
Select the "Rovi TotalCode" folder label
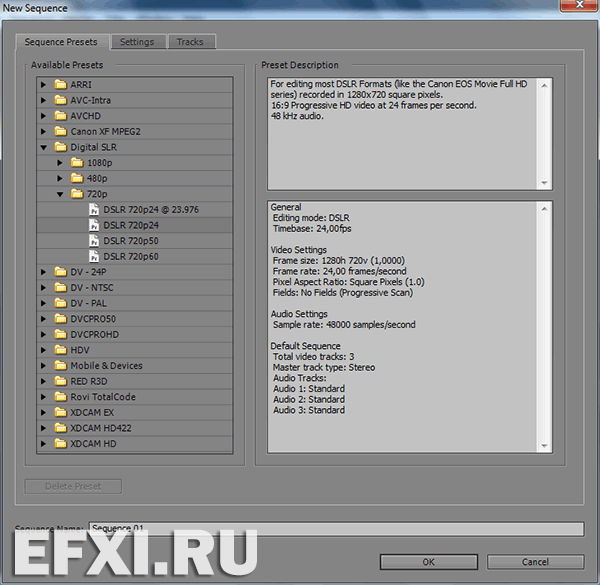[103, 397]
